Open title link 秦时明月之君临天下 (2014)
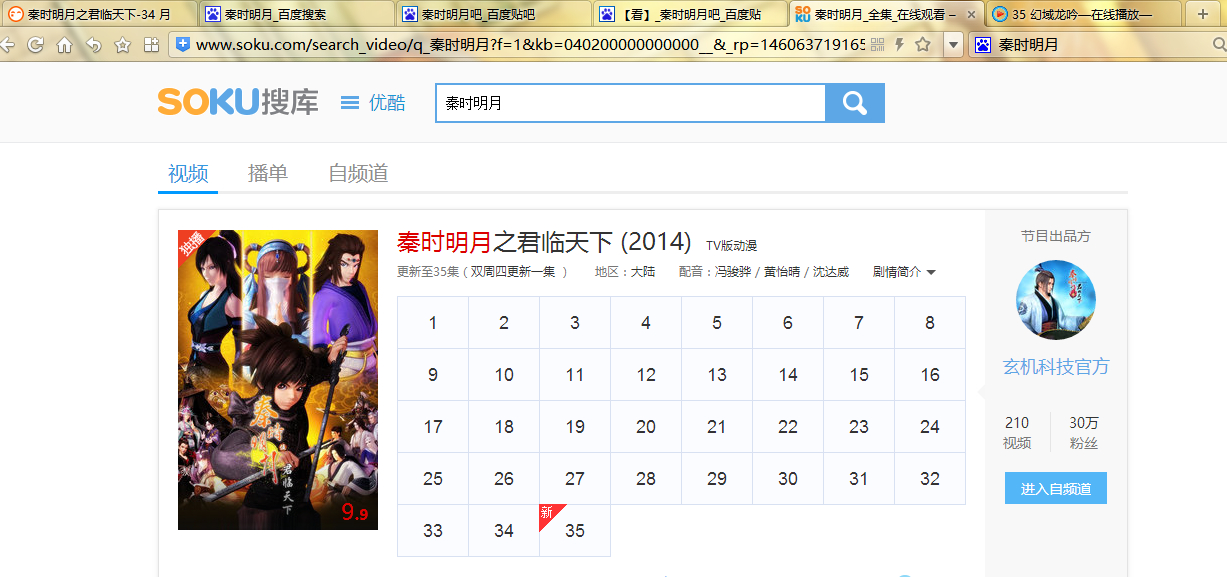This screenshot has width=1227, height=577. [544, 242]
